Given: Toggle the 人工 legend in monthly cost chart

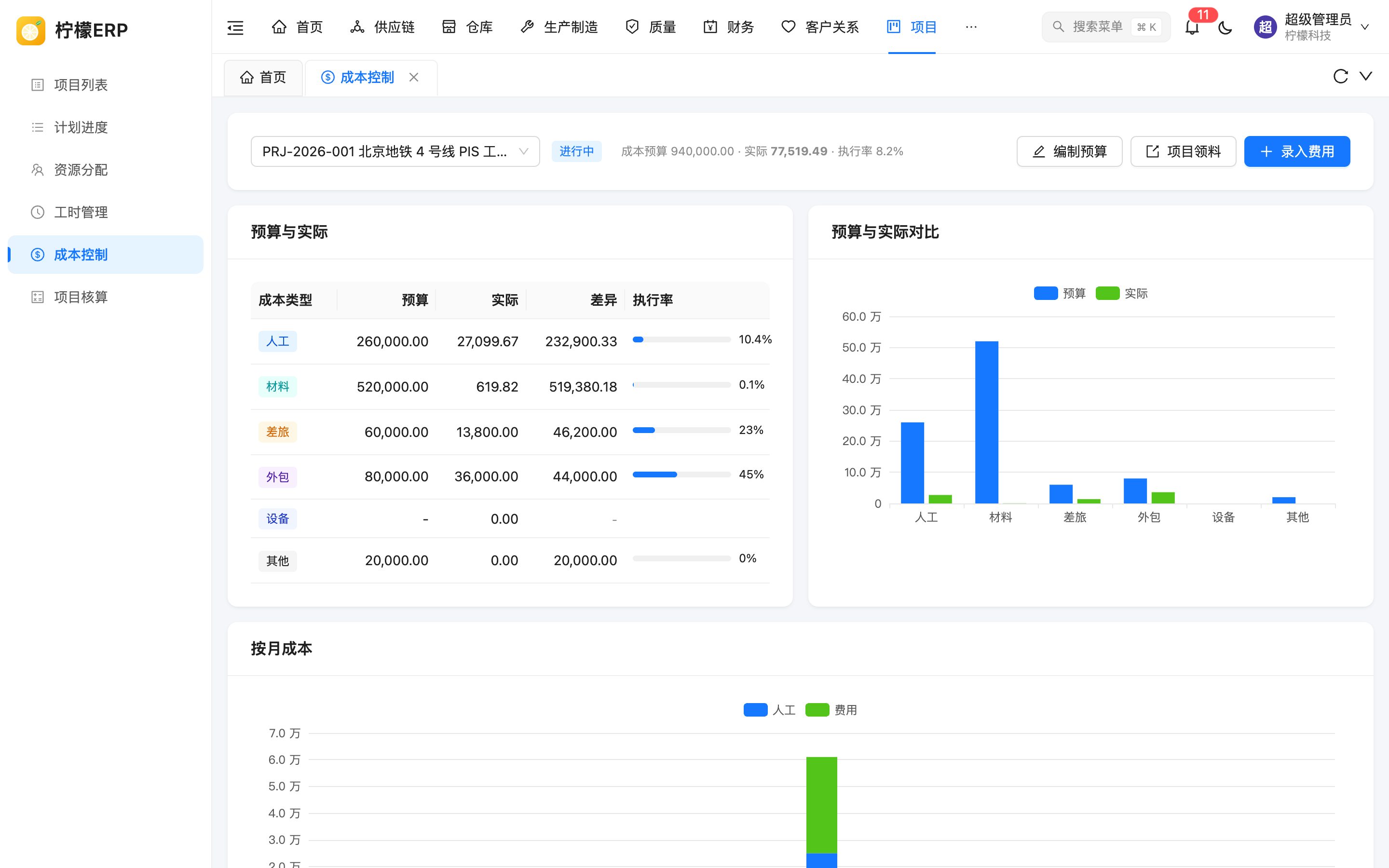Looking at the screenshot, I should 769,710.
